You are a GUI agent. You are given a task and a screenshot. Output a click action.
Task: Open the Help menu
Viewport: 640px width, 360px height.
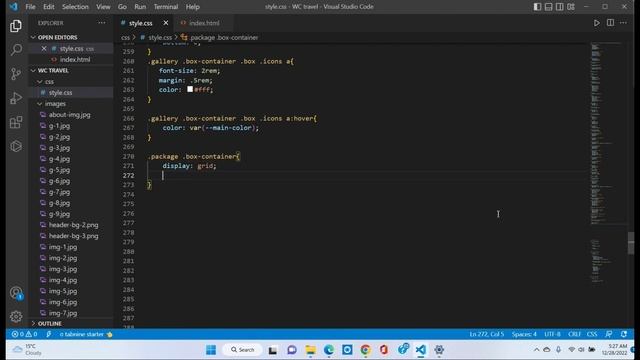(192, 7)
